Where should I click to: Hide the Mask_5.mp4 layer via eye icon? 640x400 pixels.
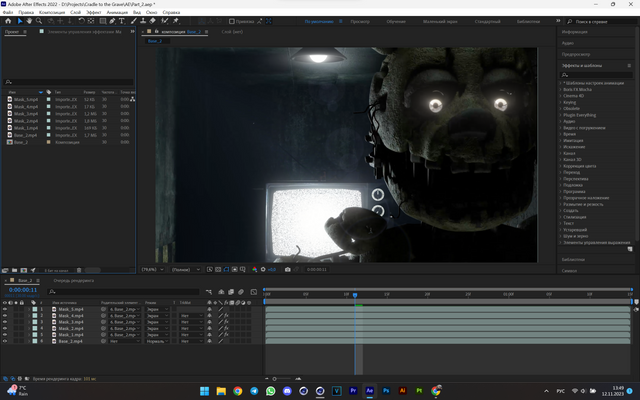5,309
